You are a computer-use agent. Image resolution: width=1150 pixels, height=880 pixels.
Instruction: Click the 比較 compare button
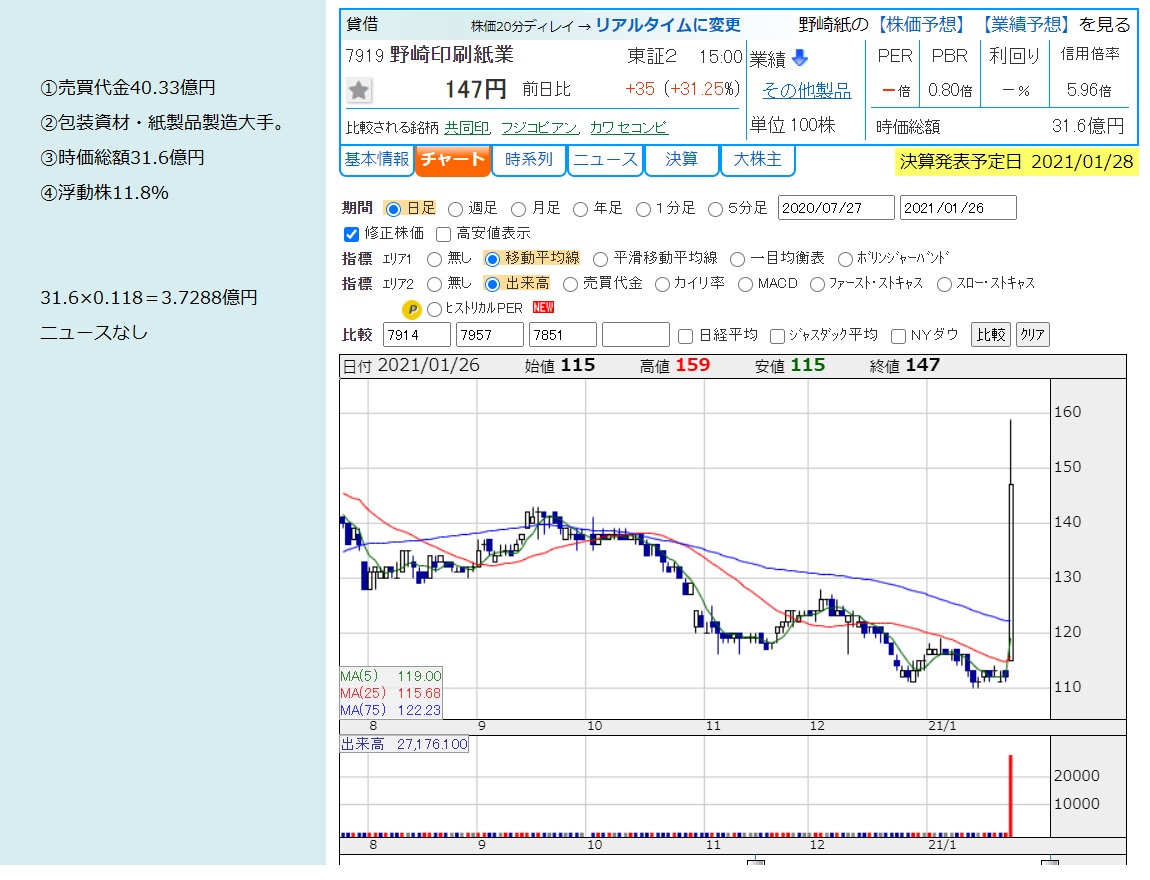(x=991, y=334)
